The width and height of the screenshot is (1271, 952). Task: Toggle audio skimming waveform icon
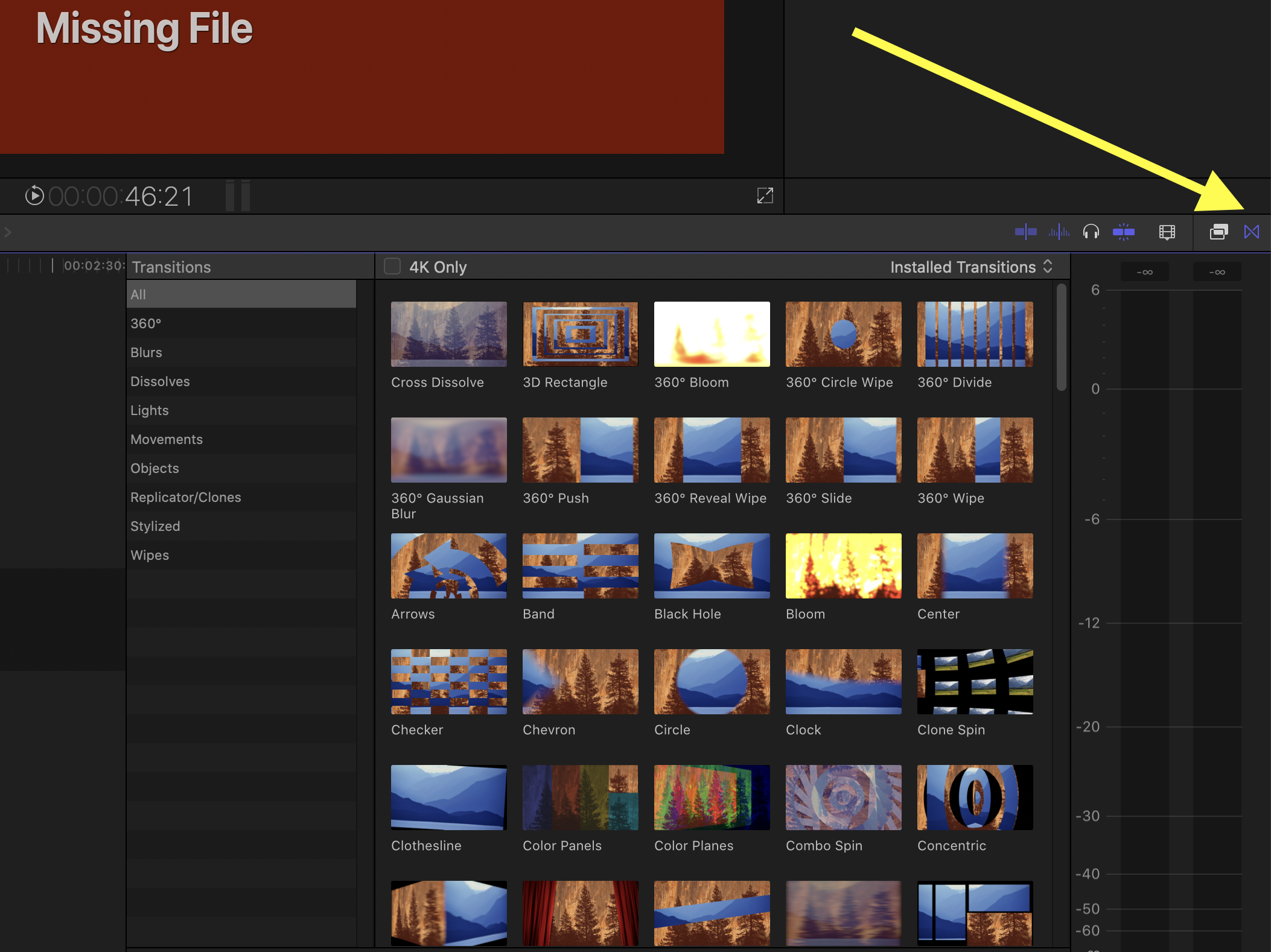point(1059,232)
